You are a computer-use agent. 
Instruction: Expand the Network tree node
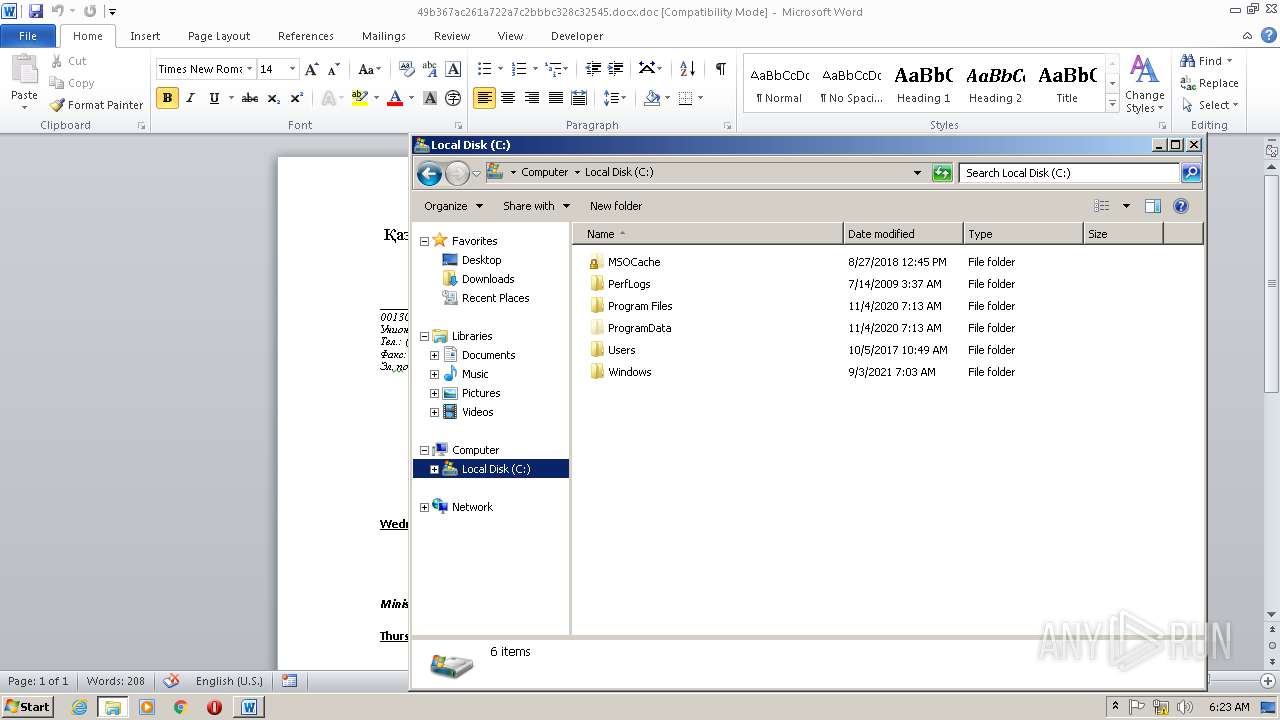[x=424, y=507]
